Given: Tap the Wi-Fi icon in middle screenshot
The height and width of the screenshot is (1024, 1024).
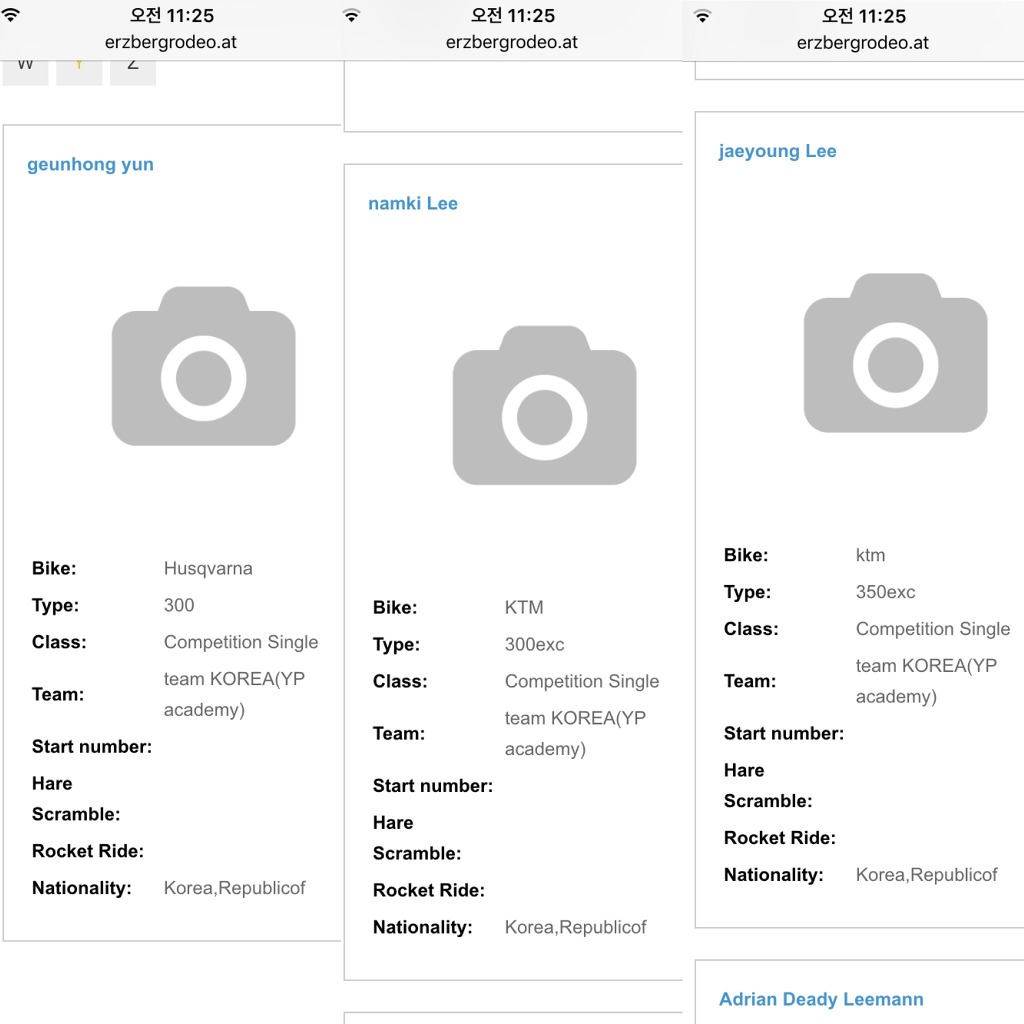Looking at the screenshot, I should click(x=351, y=15).
